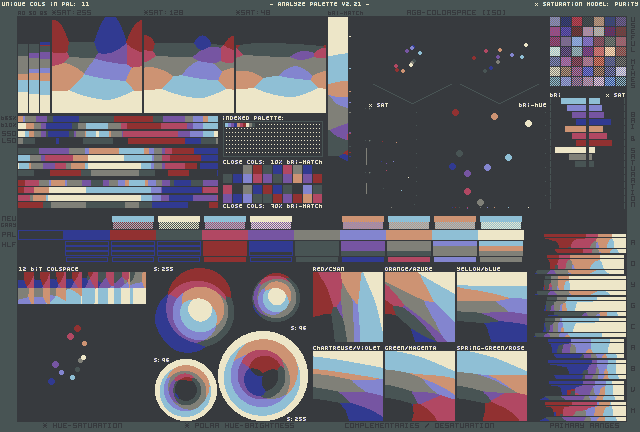640x432 pixels.
Task: Open the GREEN/MAGENTA complementary chart
Action: point(420,386)
